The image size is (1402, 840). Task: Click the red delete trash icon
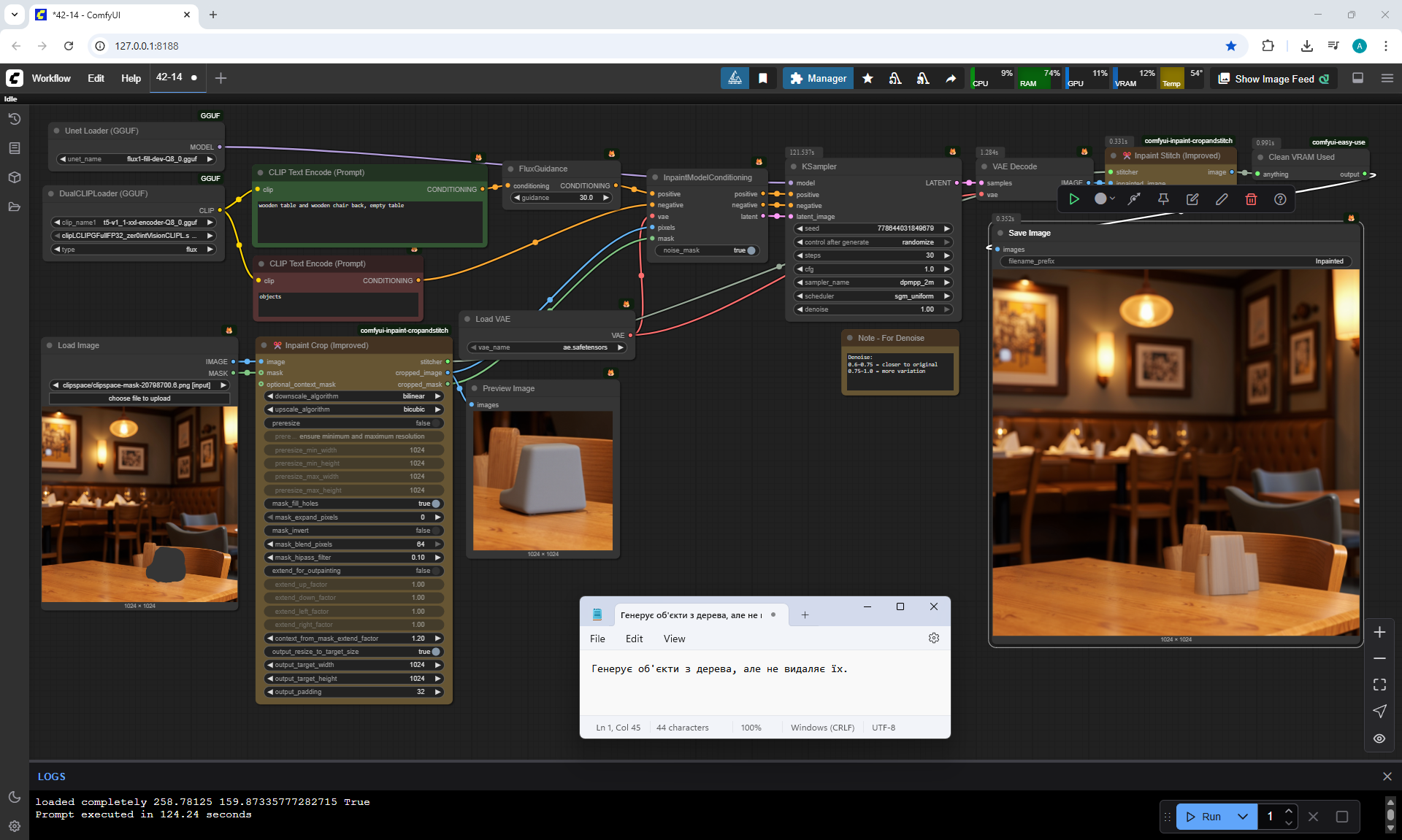(1250, 199)
